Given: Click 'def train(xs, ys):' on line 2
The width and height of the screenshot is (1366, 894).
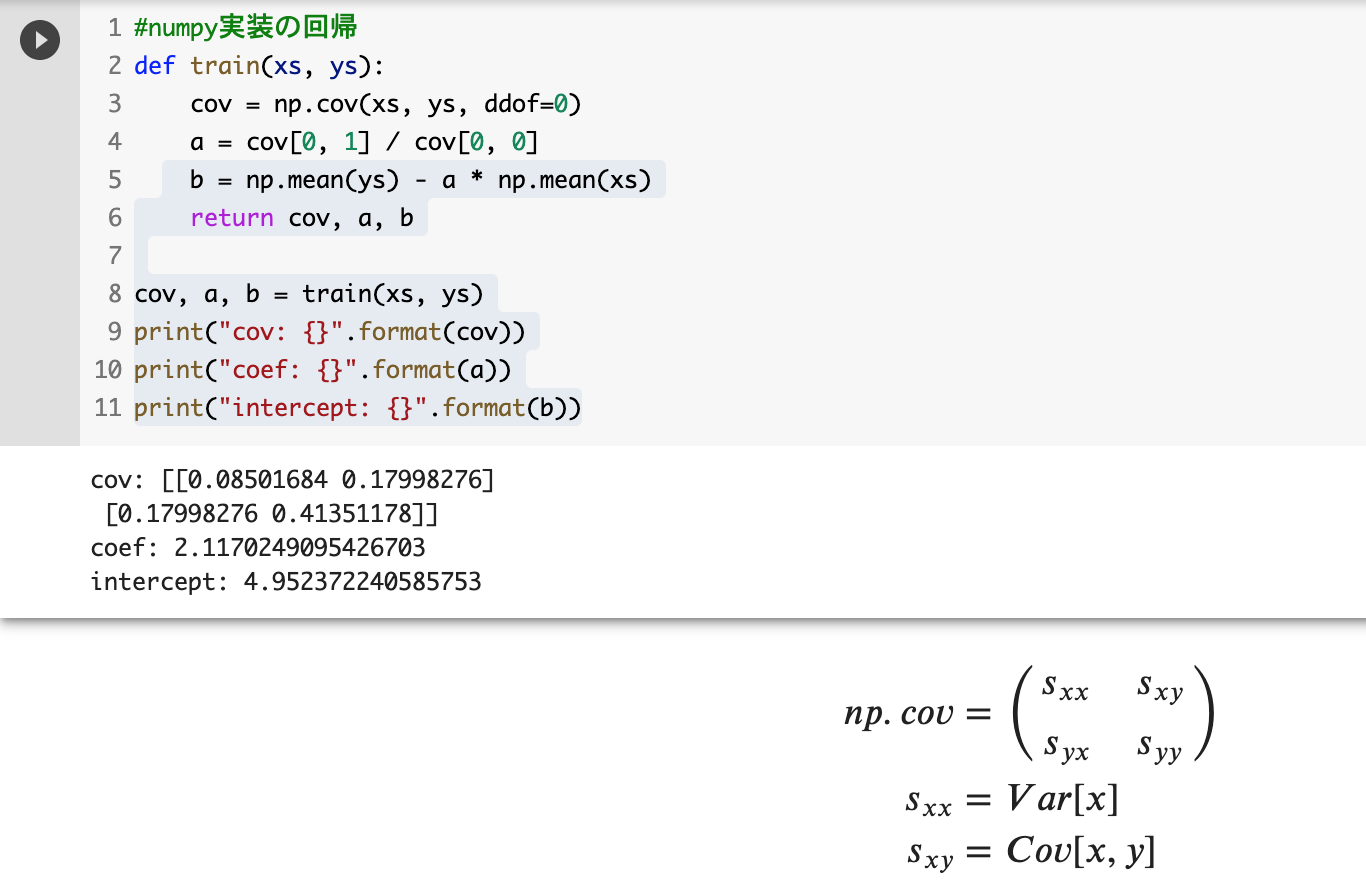Looking at the screenshot, I should (259, 66).
